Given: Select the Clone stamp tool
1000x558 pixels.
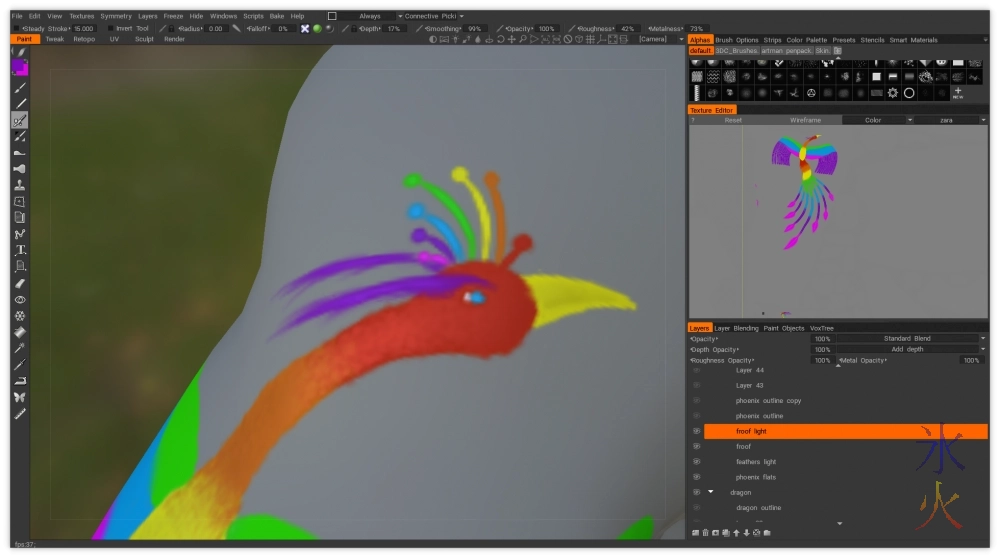Looking at the screenshot, I should click(x=20, y=185).
